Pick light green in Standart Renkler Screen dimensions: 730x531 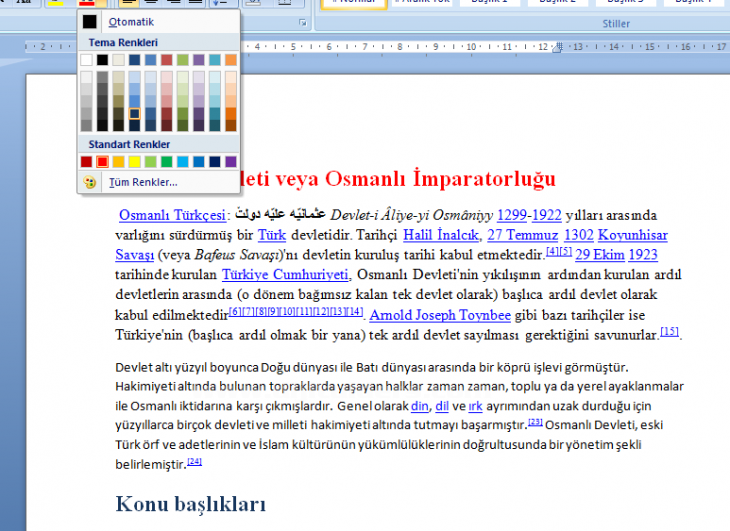point(151,161)
